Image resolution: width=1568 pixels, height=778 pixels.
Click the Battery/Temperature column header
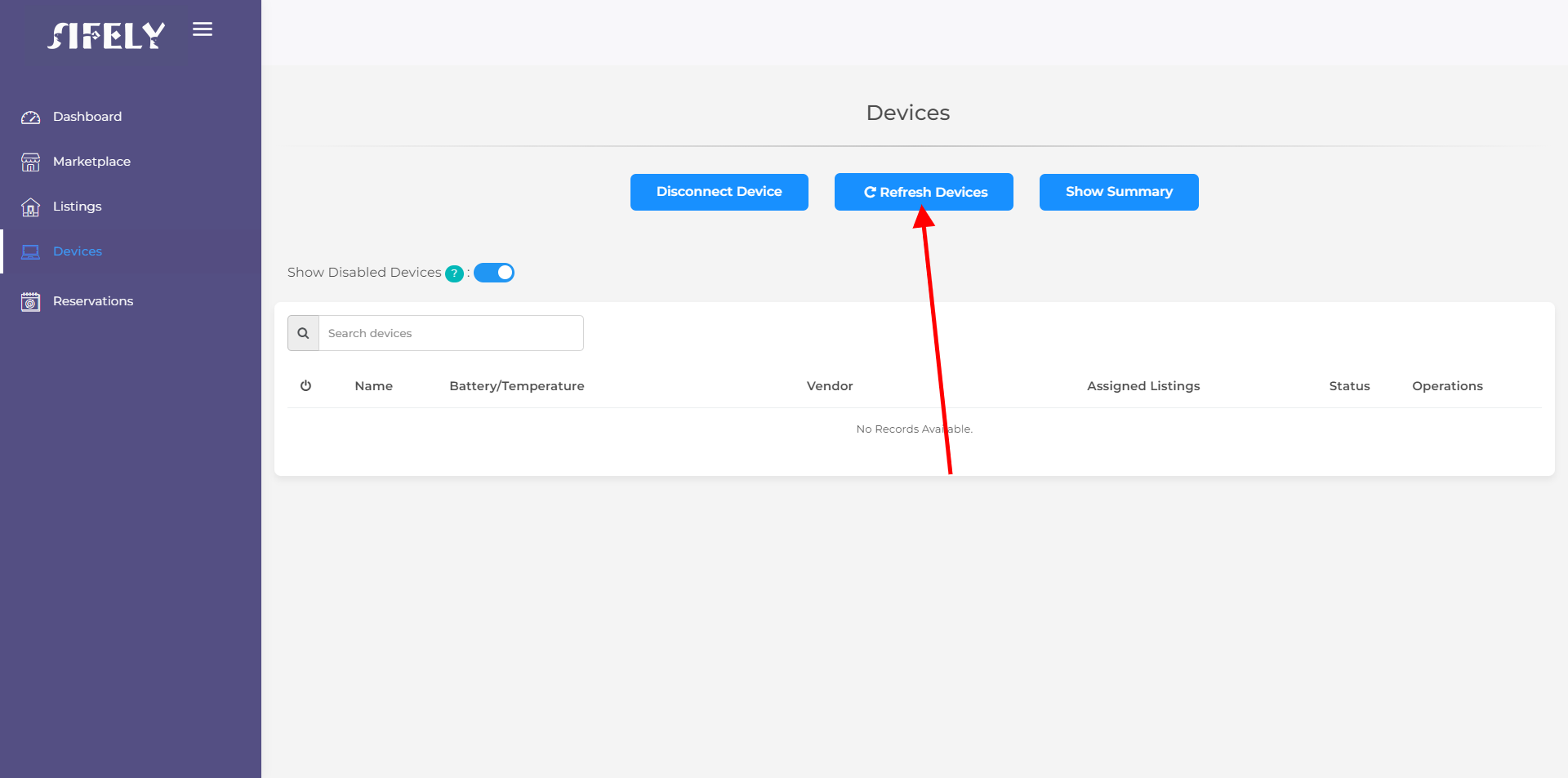[x=517, y=385]
